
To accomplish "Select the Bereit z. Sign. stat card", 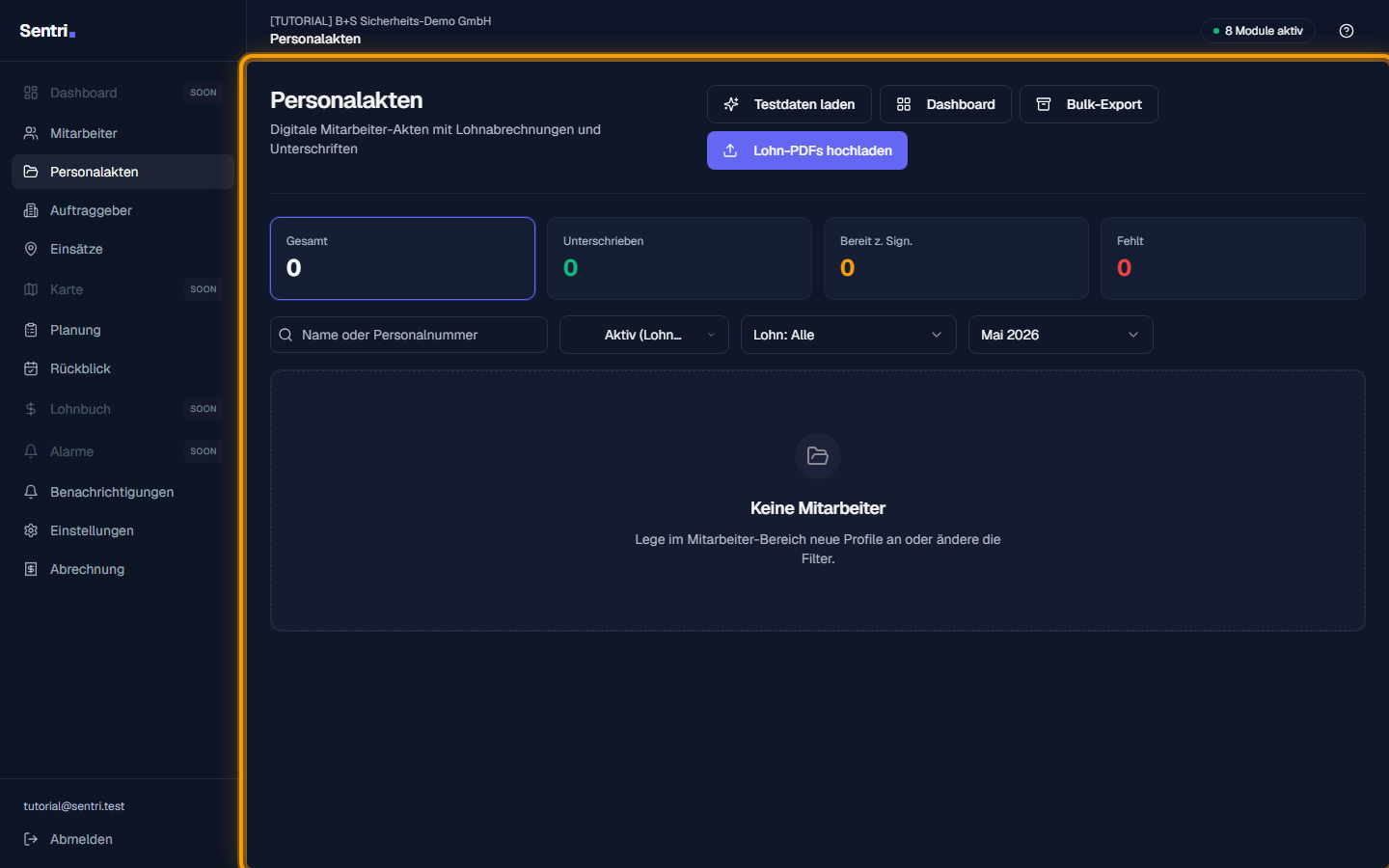I will [956, 258].
